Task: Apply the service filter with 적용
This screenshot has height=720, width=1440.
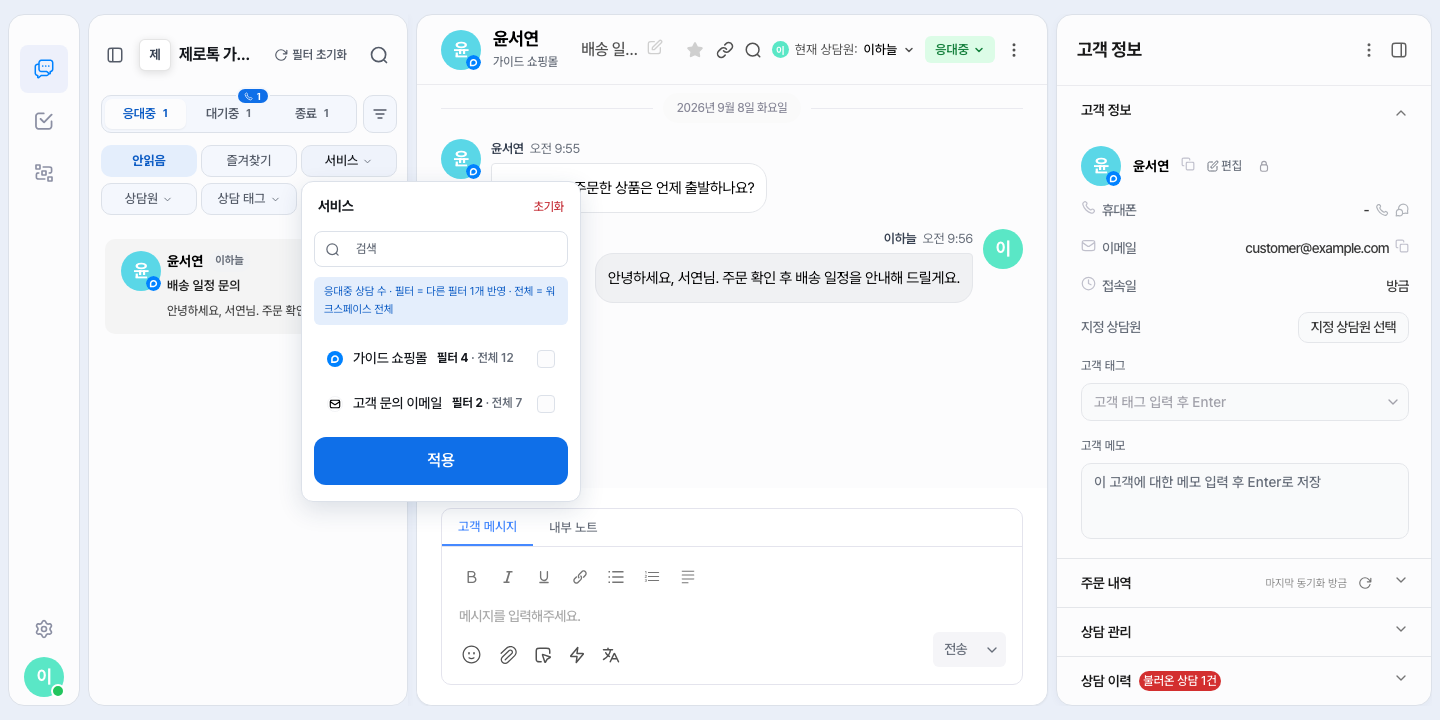Action: click(441, 461)
